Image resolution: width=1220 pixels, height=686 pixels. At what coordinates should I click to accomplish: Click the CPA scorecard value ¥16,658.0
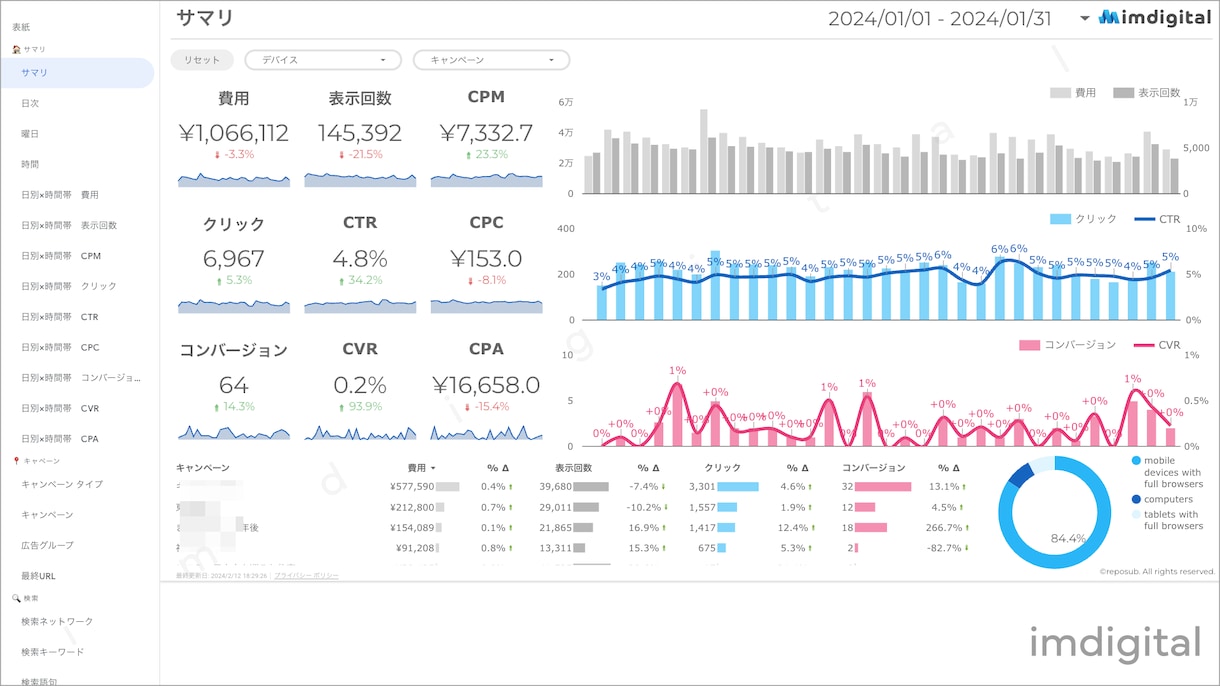pyautogui.click(x=486, y=386)
